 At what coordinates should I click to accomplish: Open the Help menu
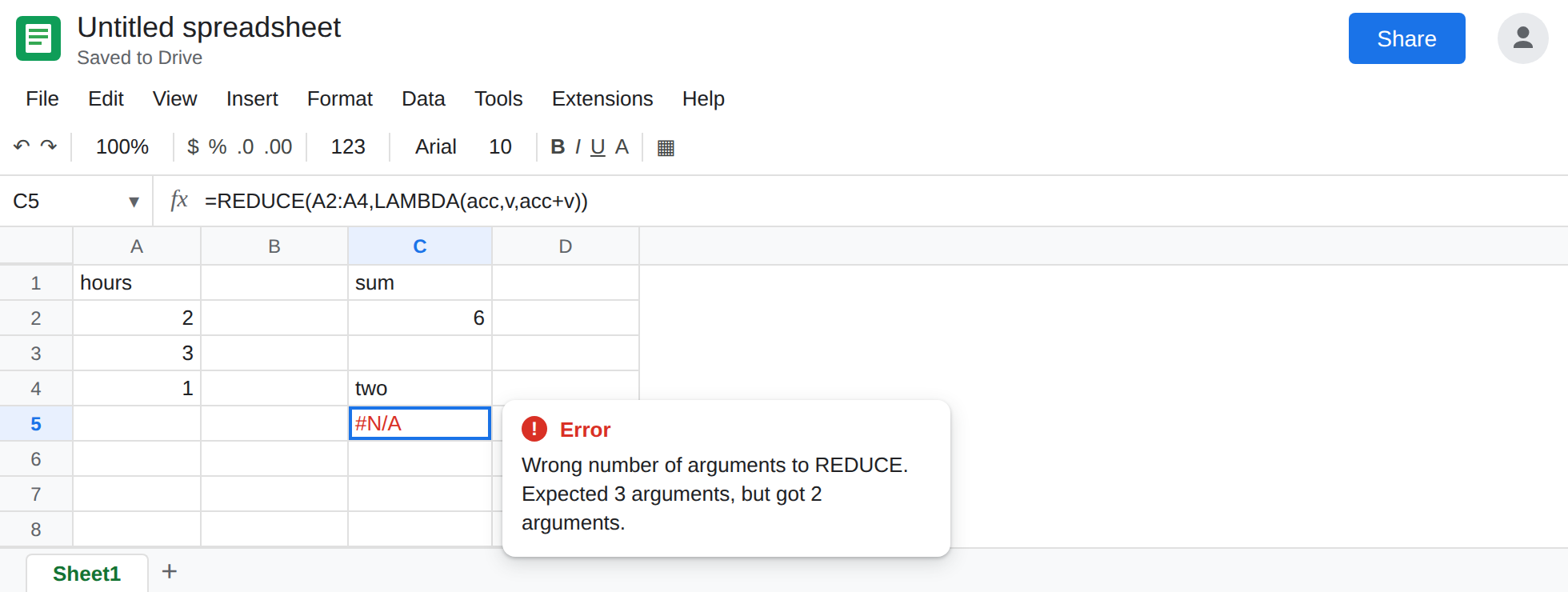pyautogui.click(x=703, y=98)
